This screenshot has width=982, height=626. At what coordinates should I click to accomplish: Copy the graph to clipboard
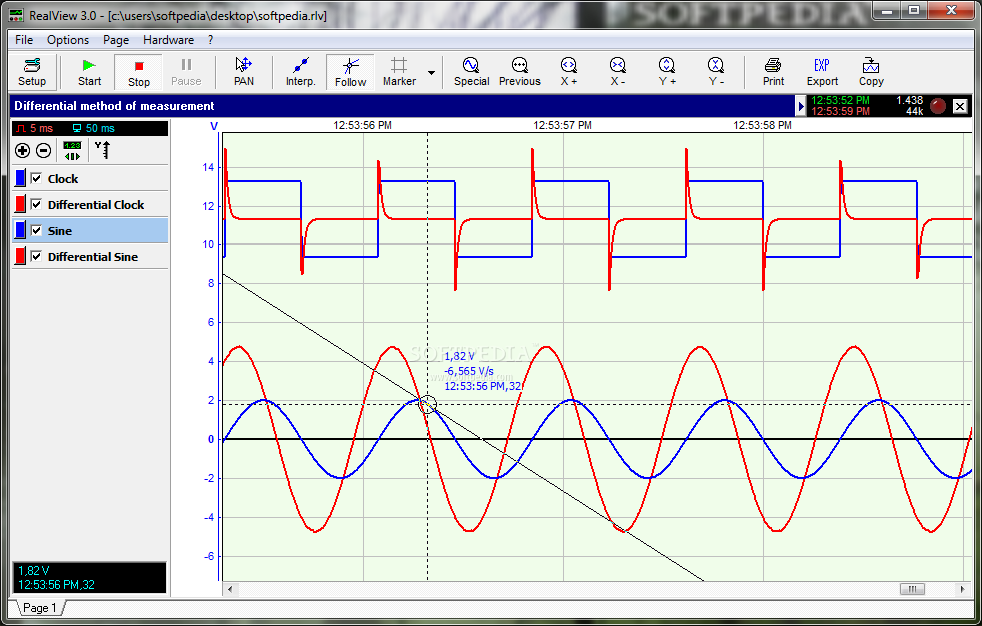click(x=871, y=72)
